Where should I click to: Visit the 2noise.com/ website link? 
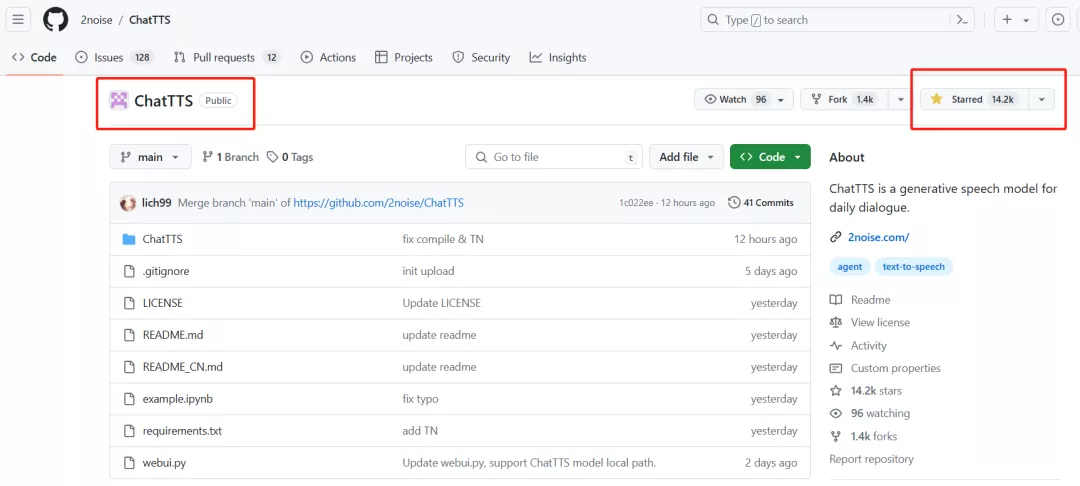878,237
